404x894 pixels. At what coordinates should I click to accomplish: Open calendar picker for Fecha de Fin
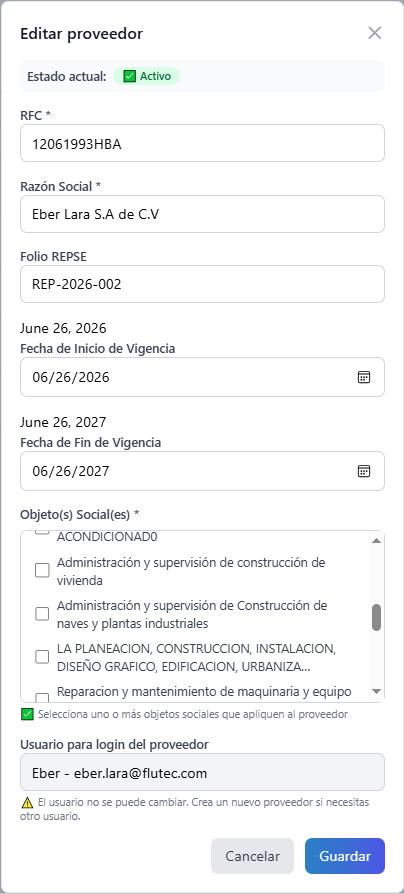[364, 471]
